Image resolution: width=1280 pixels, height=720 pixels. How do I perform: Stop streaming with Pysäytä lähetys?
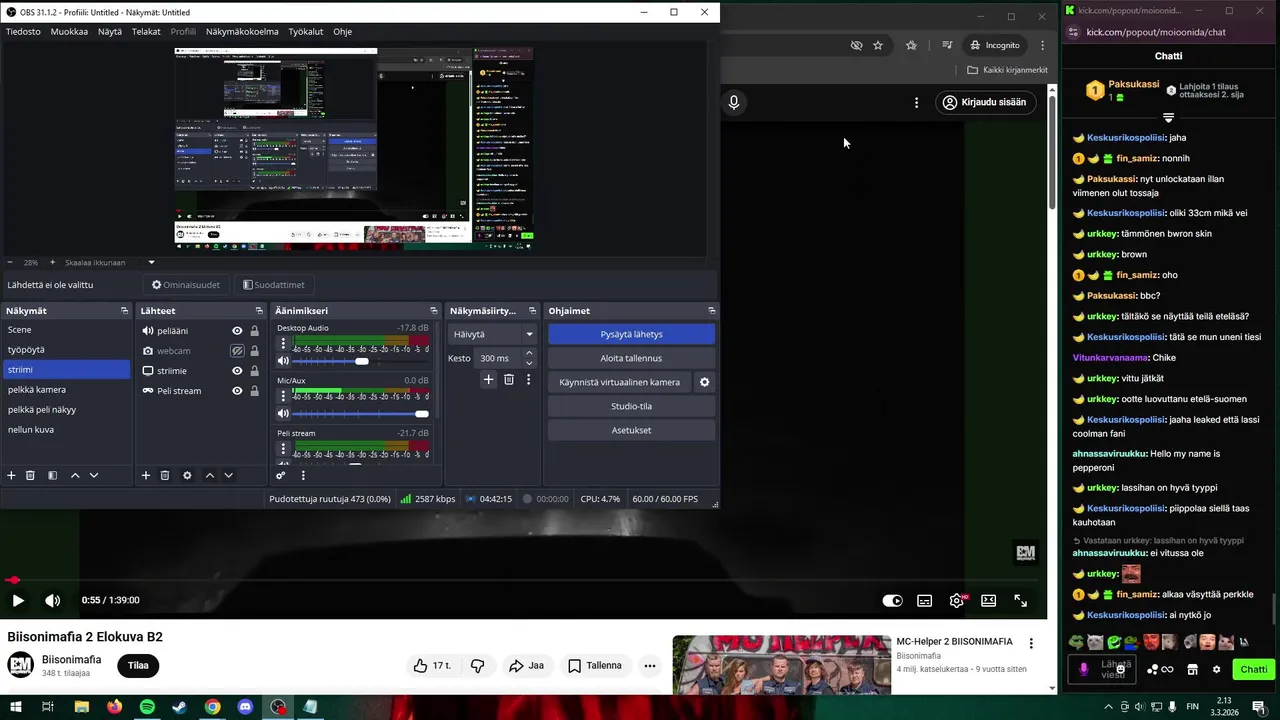pos(631,334)
